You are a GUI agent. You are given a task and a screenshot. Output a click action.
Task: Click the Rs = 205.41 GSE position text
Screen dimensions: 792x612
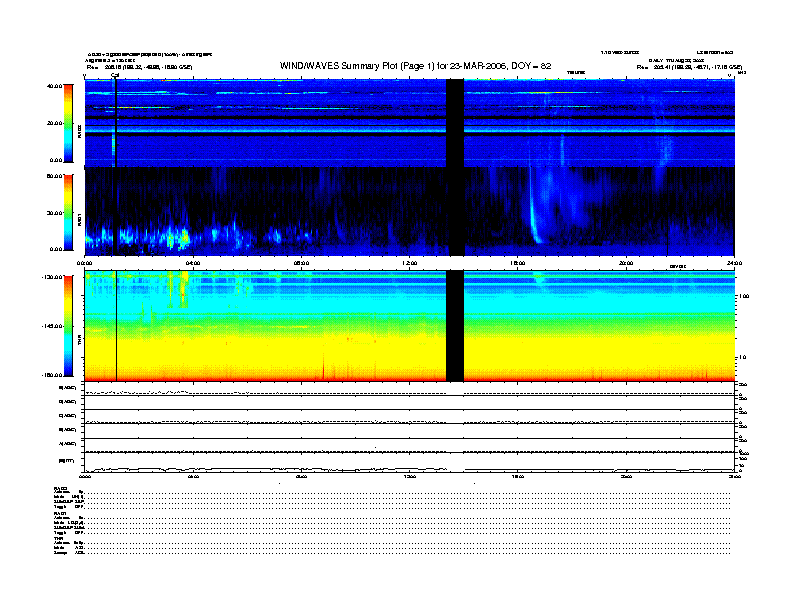tap(689, 67)
